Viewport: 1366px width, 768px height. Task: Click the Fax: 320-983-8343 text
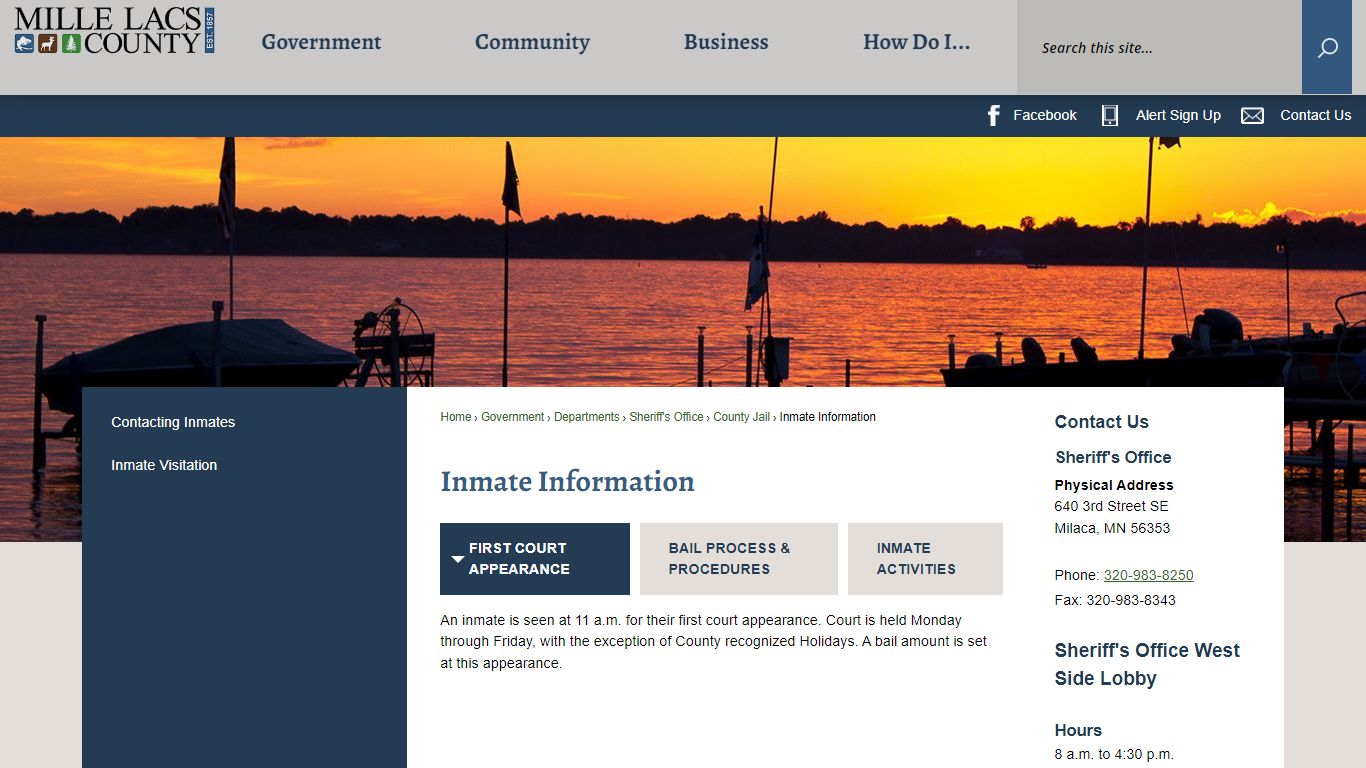click(1115, 600)
